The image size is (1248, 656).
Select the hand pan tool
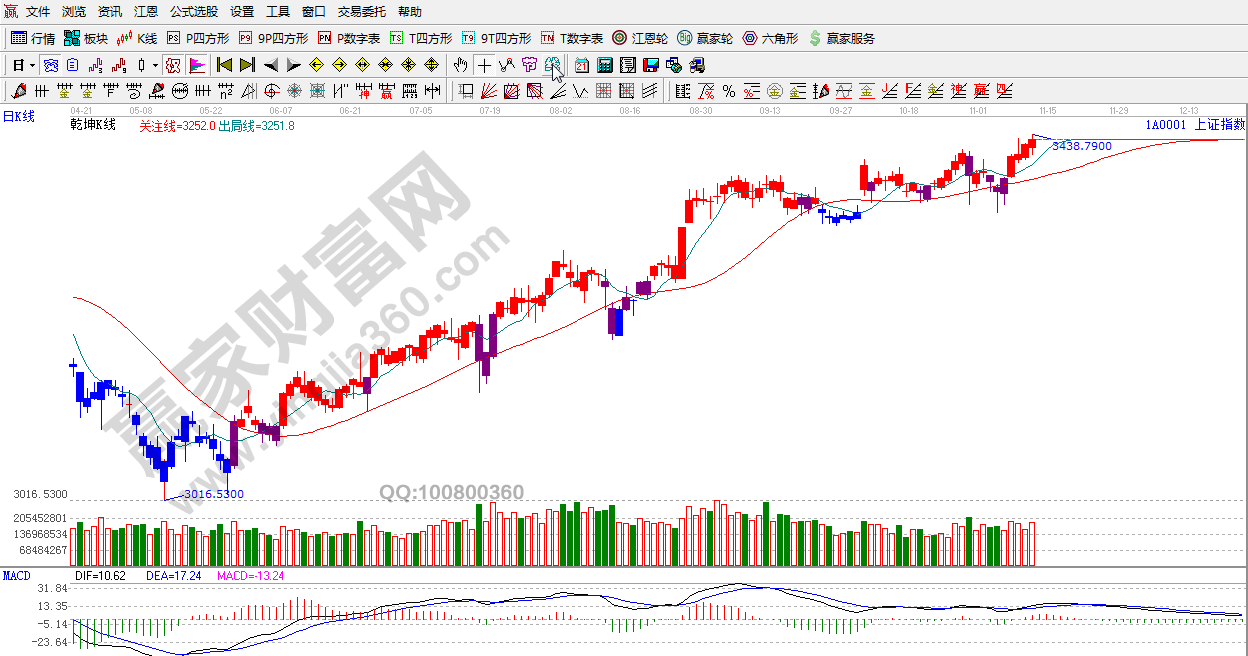[x=459, y=65]
